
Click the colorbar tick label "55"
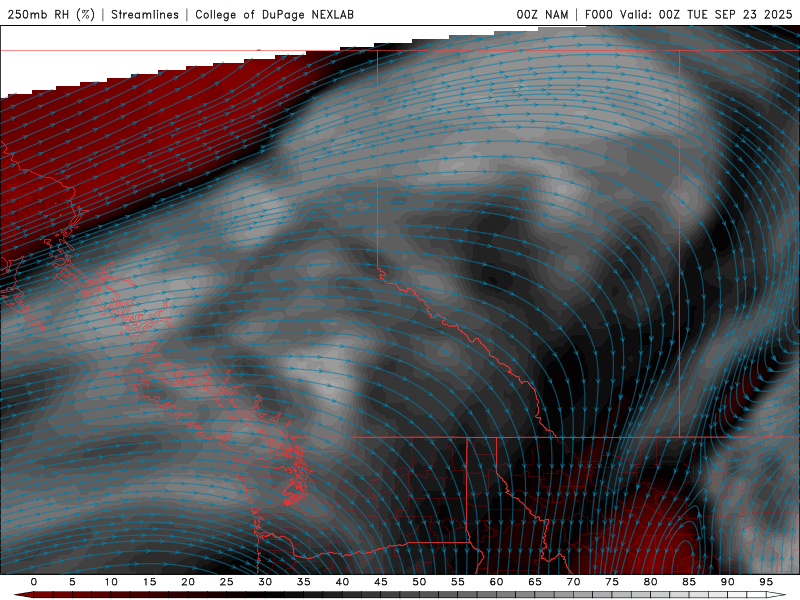coord(457,582)
